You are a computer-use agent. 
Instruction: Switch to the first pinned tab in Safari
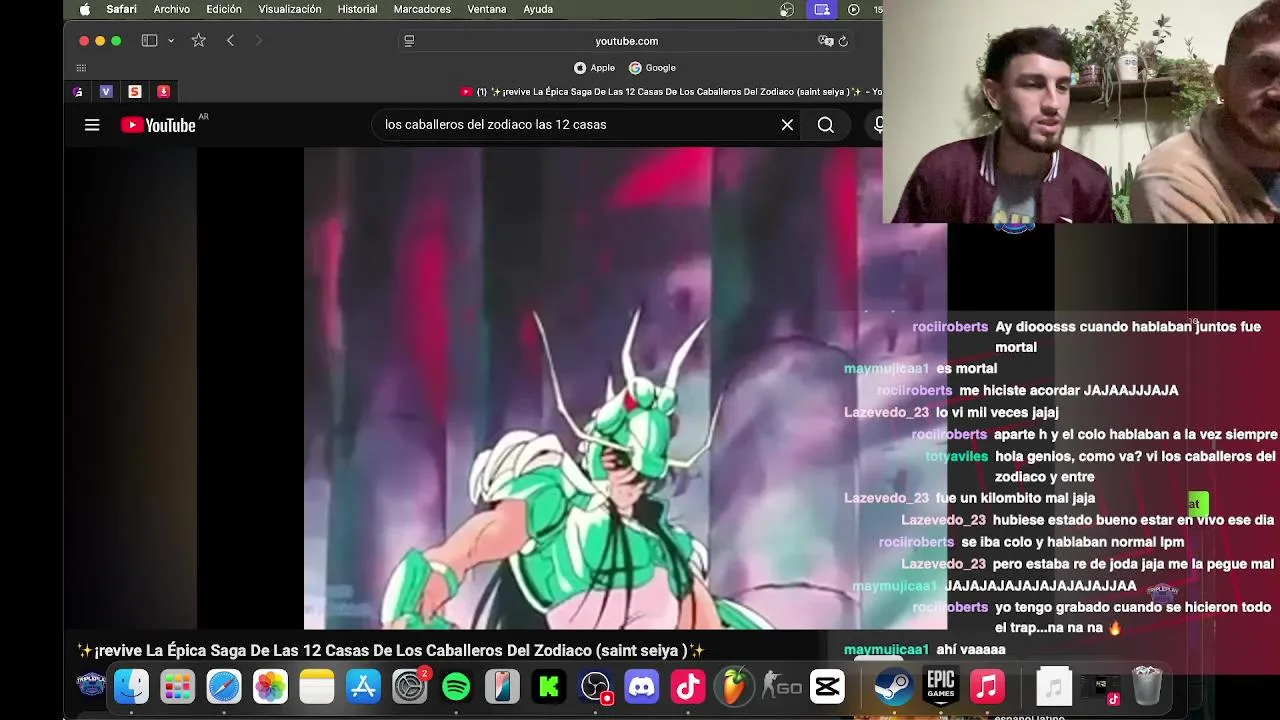(x=78, y=91)
